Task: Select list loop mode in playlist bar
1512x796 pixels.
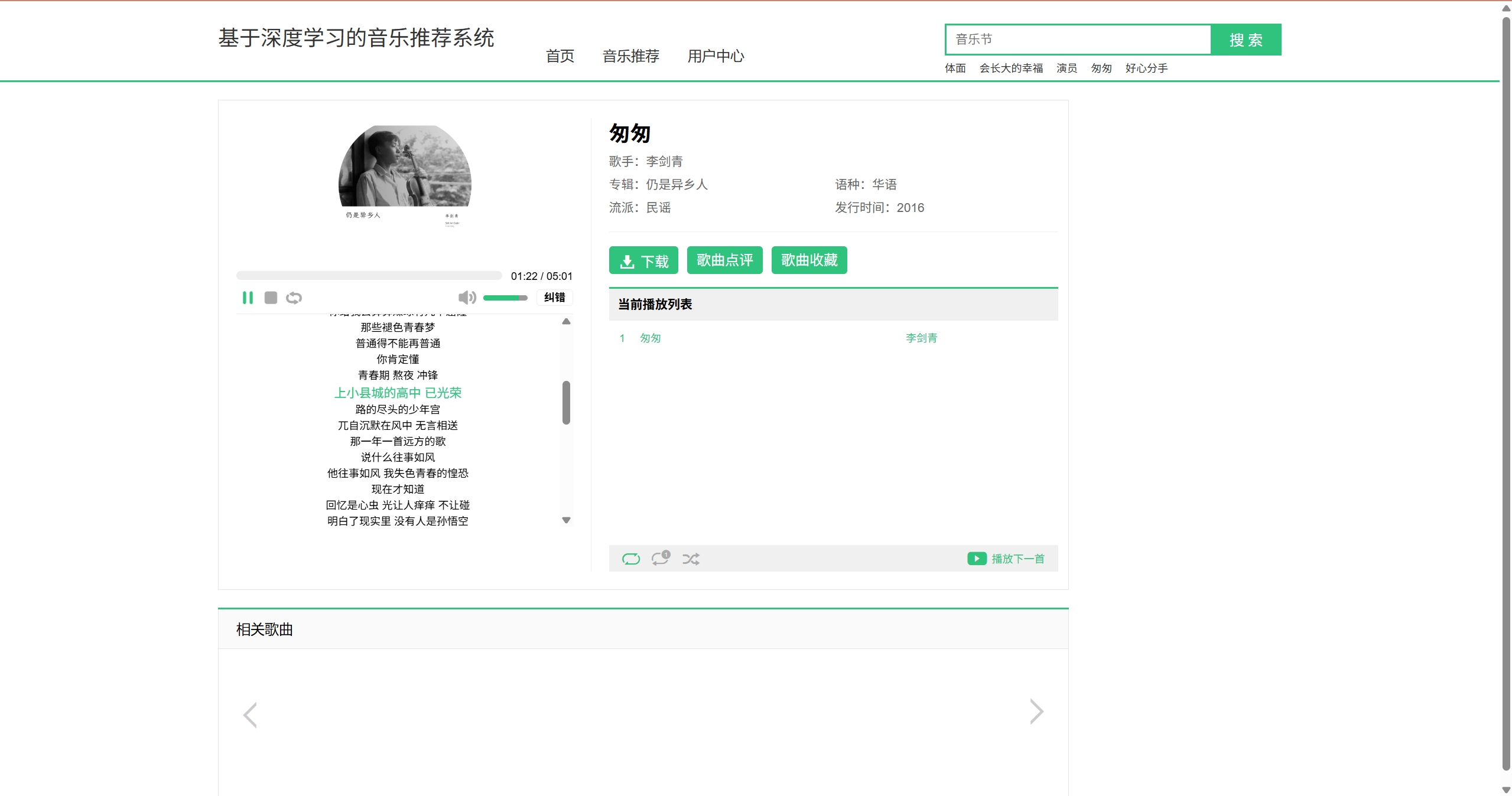Action: 630,559
